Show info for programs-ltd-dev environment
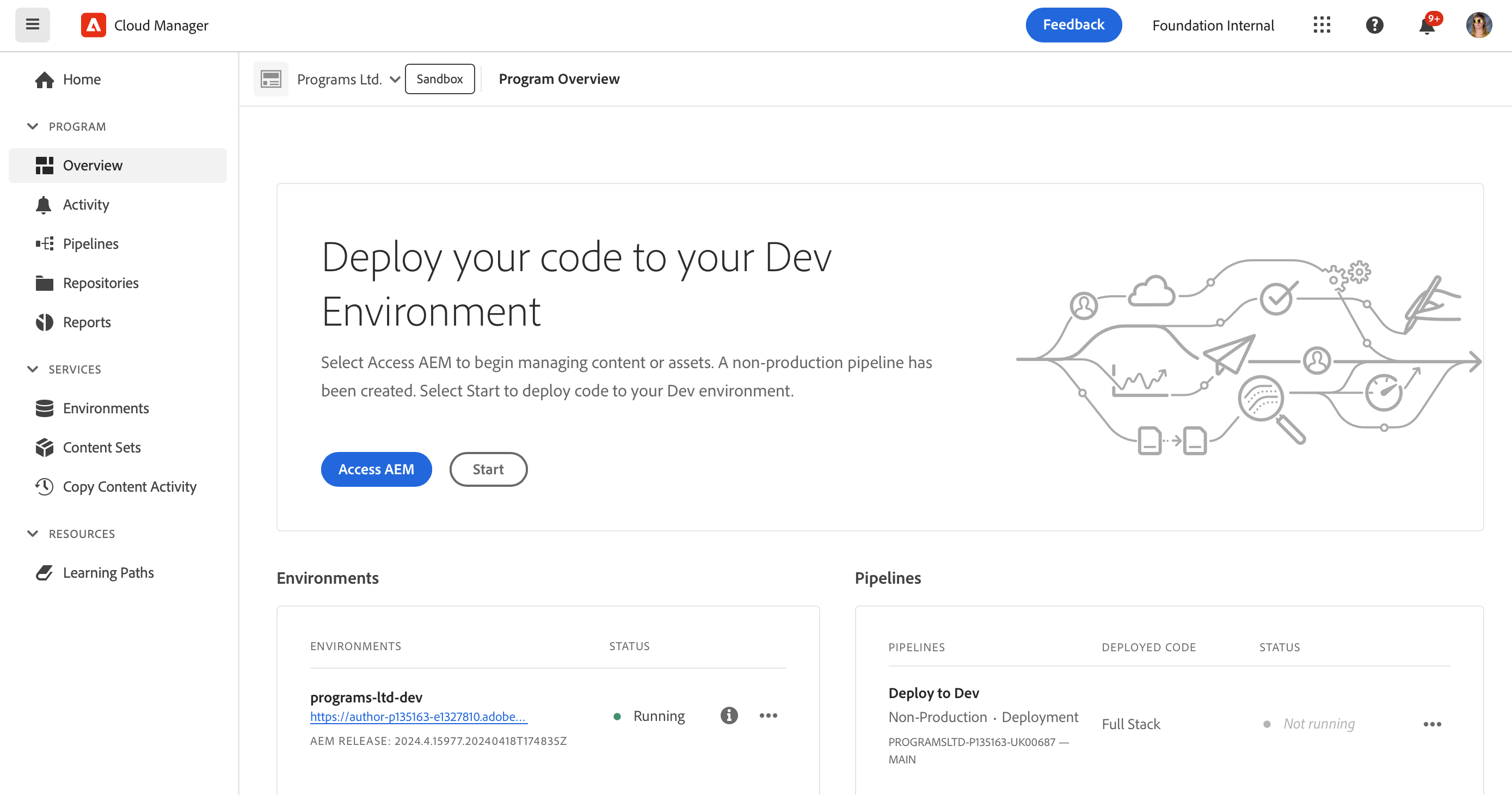 point(728,715)
